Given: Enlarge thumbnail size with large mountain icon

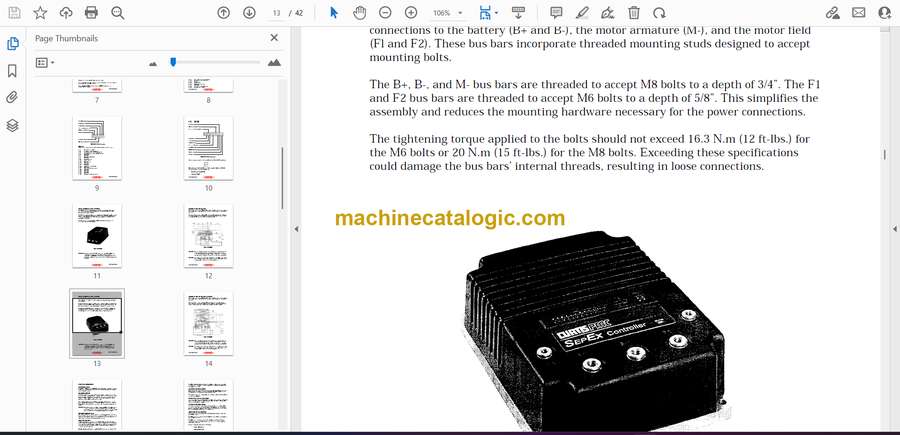Looking at the screenshot, I should 274,63.
